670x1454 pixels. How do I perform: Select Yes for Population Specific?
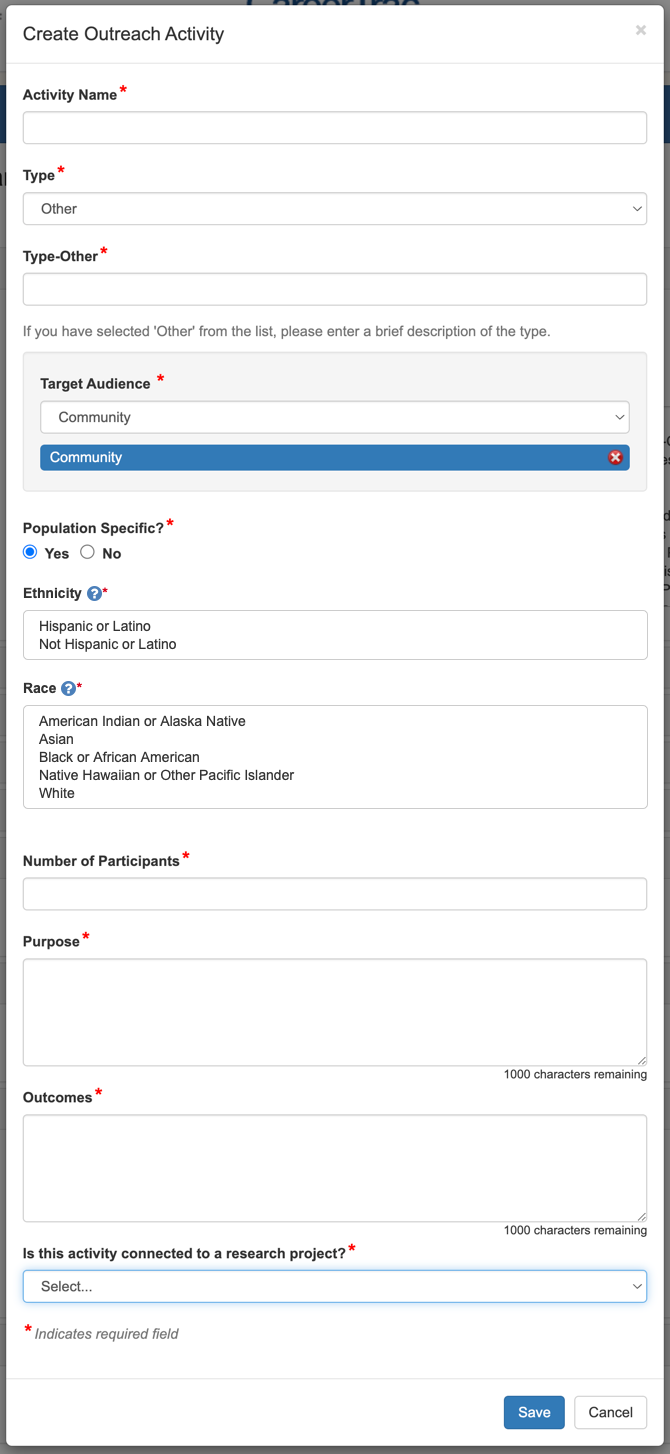30,553
